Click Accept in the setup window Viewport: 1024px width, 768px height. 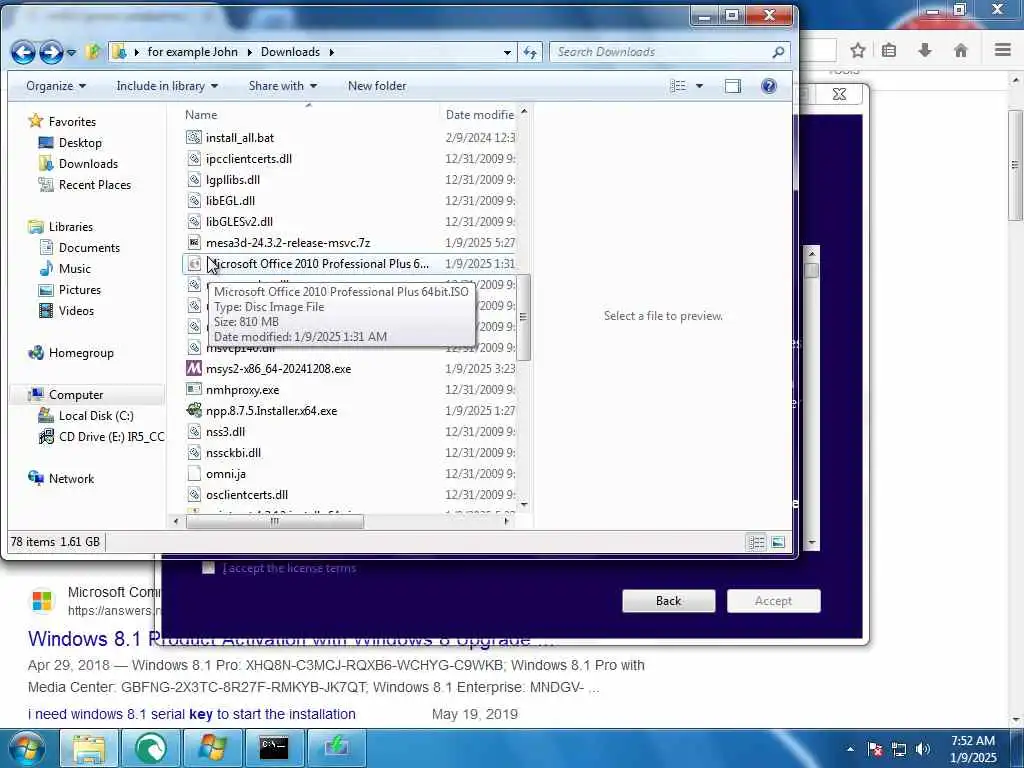click(x=773, y=601)
